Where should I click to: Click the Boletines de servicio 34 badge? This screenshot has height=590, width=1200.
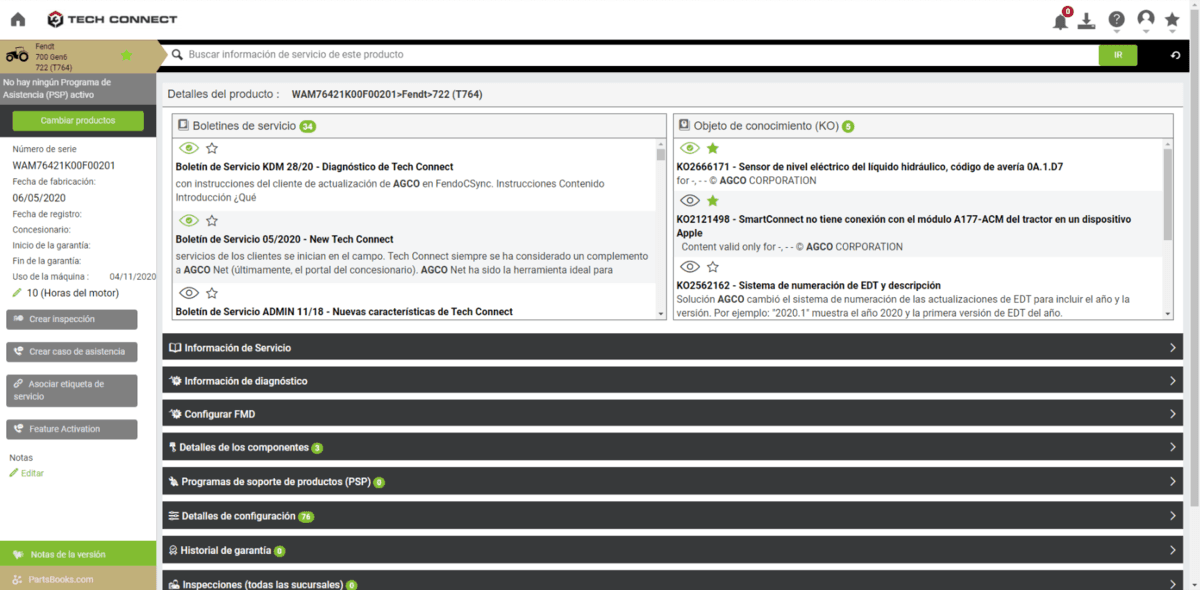tap(308, 127)
